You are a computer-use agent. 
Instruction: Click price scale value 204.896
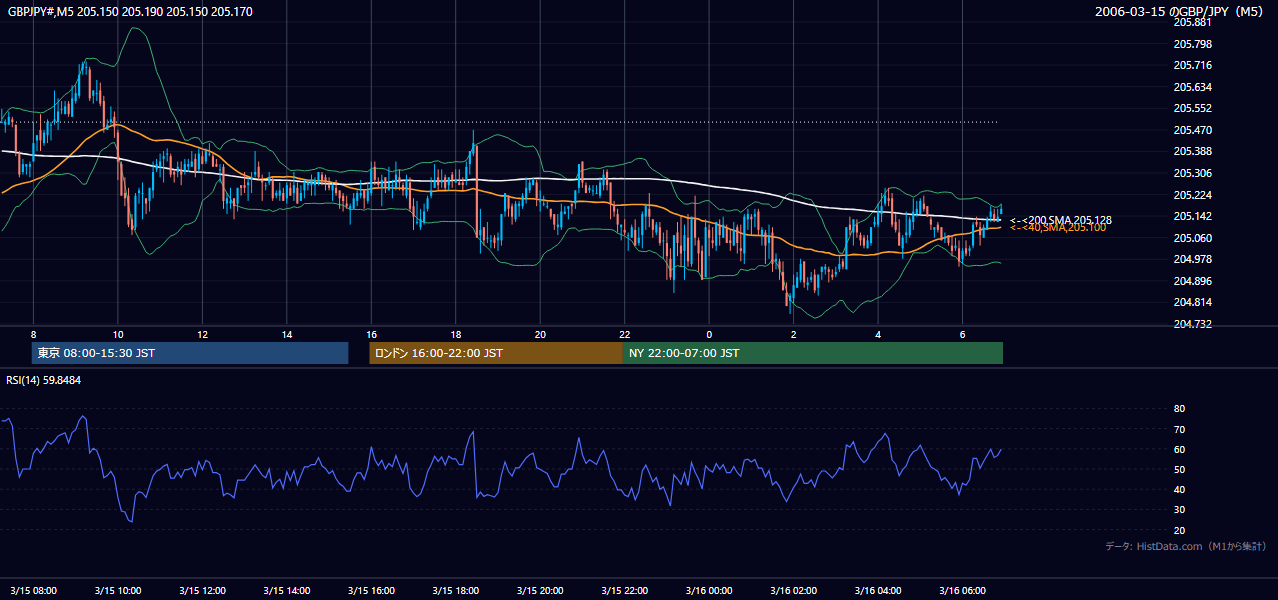coord(1192,281)
